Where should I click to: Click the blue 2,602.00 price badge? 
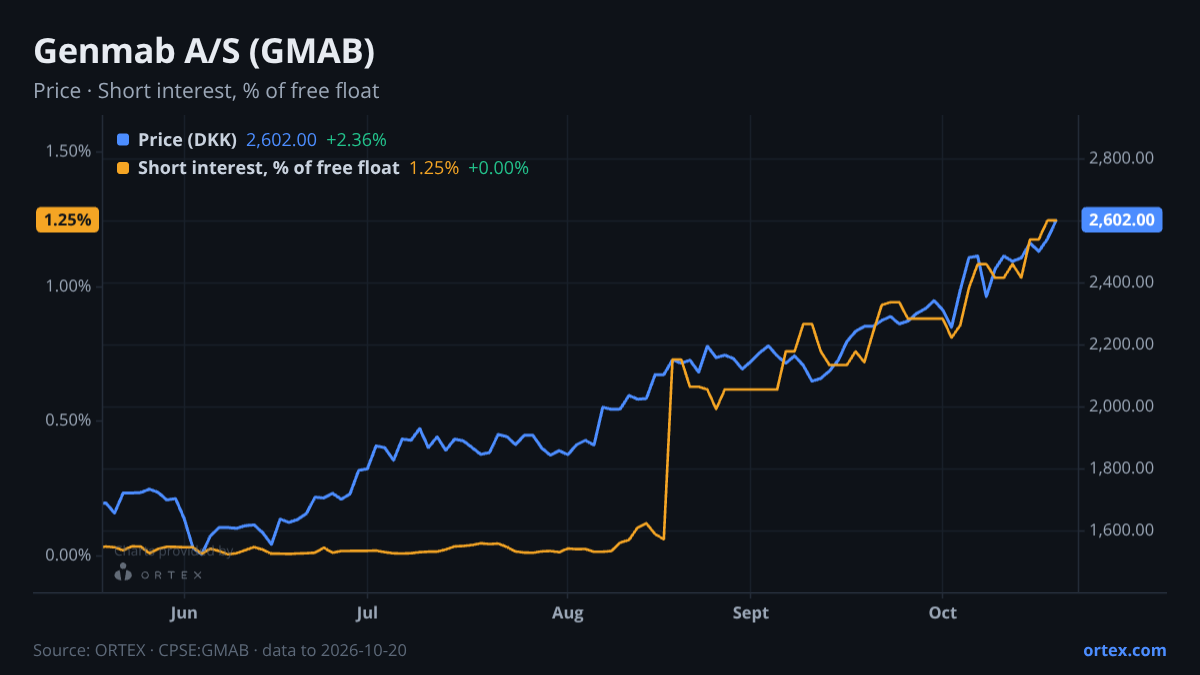point(1122,220)
